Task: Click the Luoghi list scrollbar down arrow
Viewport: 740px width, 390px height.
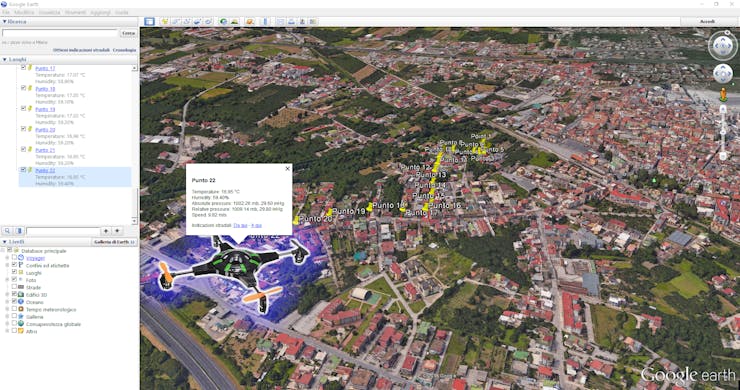Action: click(135, 220)
